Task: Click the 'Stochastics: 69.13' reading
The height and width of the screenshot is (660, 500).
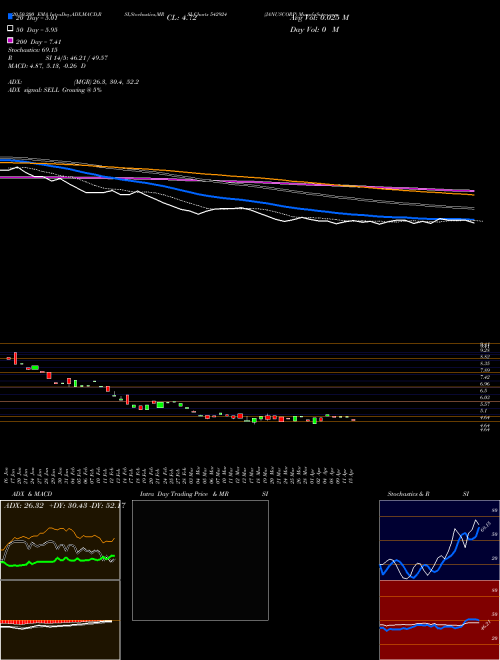Action: (x=32, y=50)
